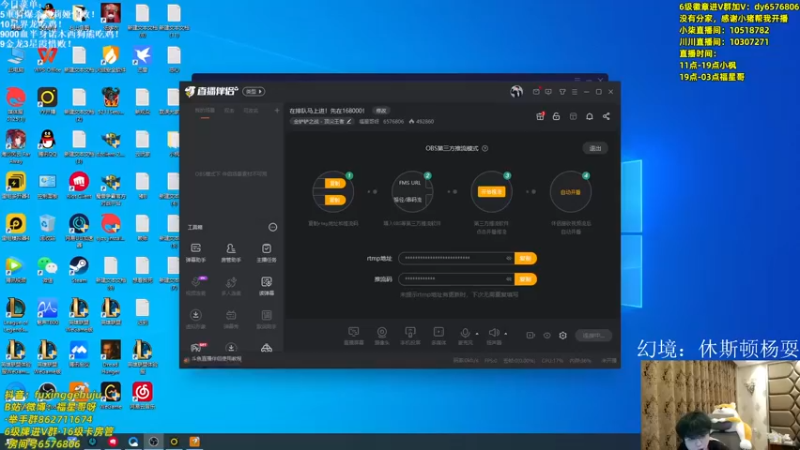The image size is (800, 450).
Task: Click the OBS icon in the taskbar
Action: (x=154, y=442)
